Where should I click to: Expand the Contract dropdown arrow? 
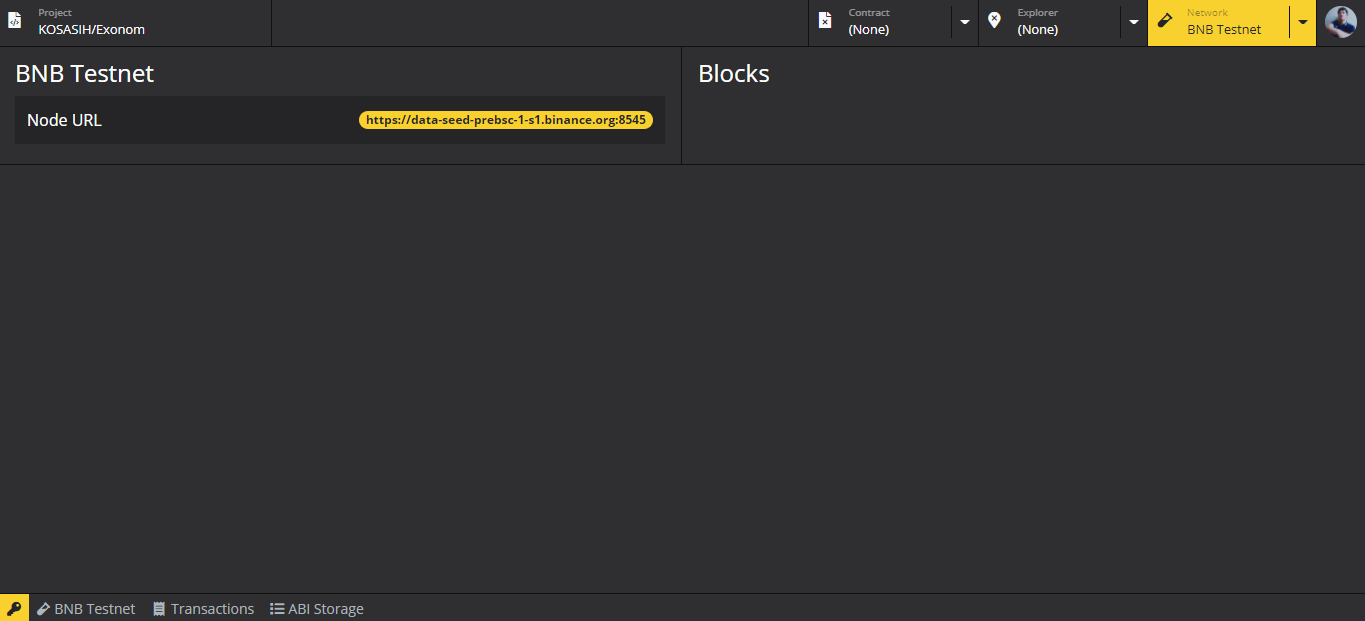965,23
